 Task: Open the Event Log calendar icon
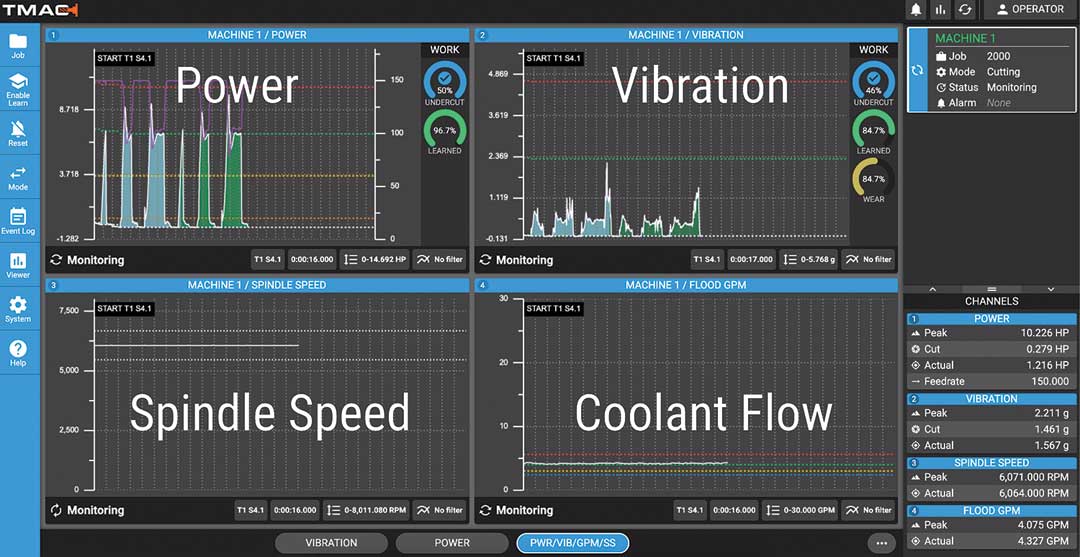pos(18,220)
